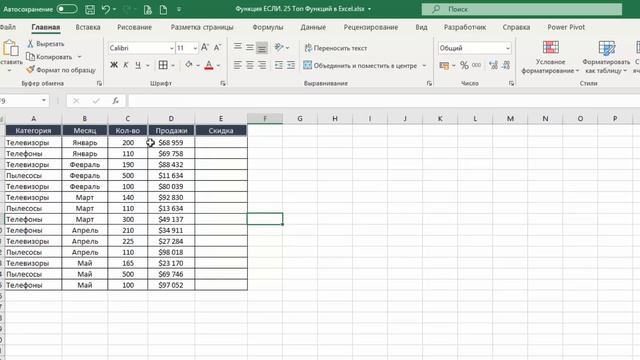The image size is (640, 360).
Task: Click the Percent style icon
Action: pos(464,65)
